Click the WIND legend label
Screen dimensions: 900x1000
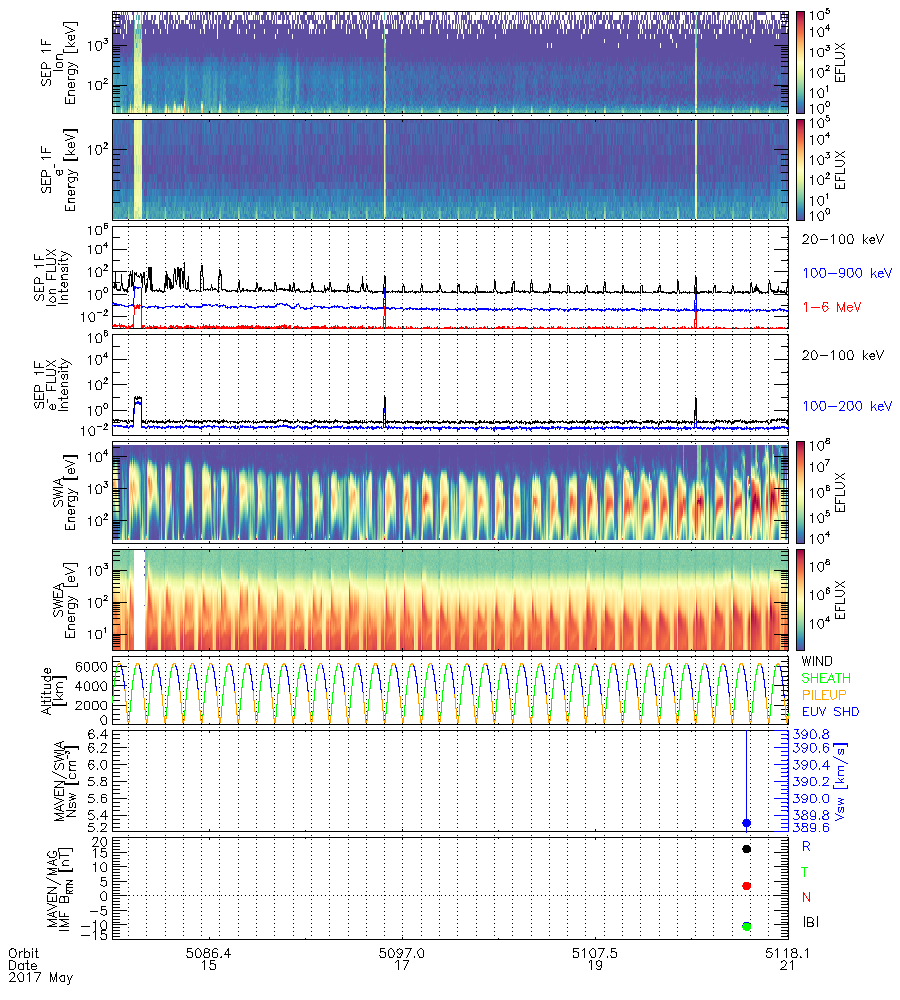pyautogui.click(x=817, y=662)
